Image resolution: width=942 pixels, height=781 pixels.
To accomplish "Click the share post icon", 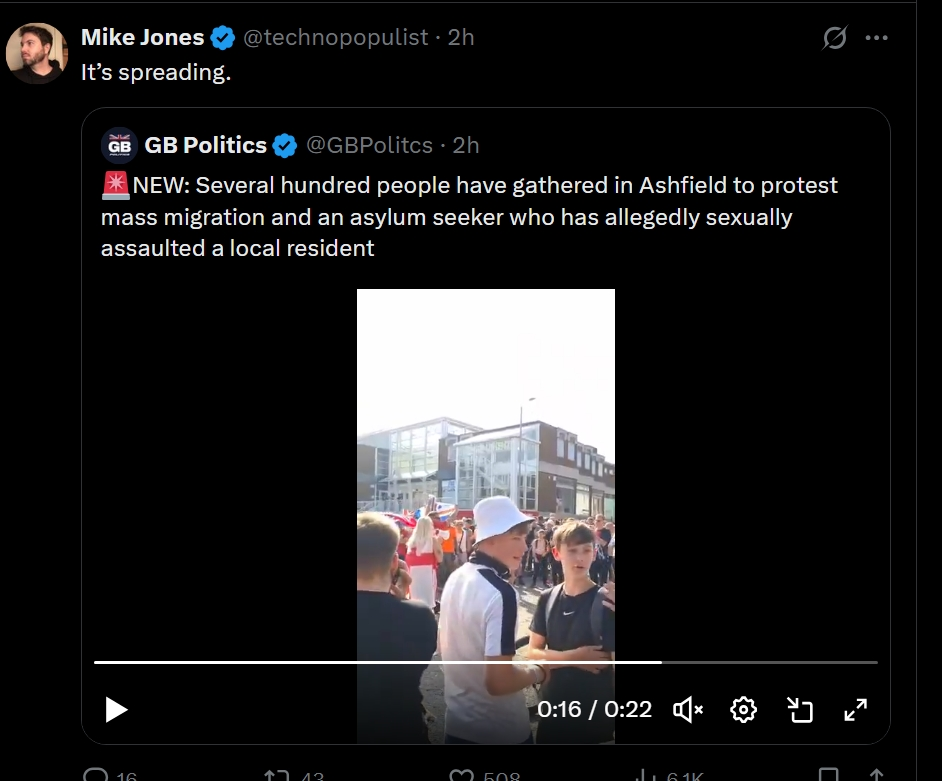I will (x=876, y=775).
